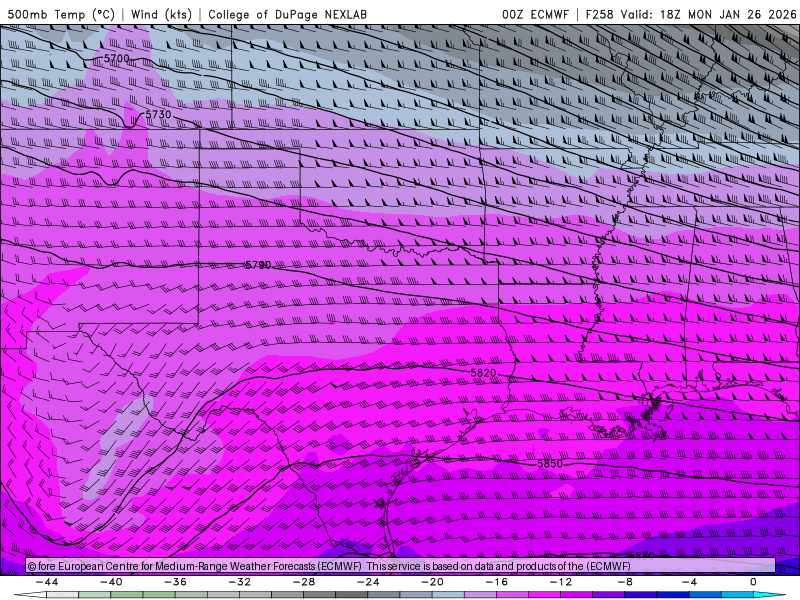Viewport: 800px width, 600px height.
Task: Click the ECMWF copyright notice banner
Action: 401,566
